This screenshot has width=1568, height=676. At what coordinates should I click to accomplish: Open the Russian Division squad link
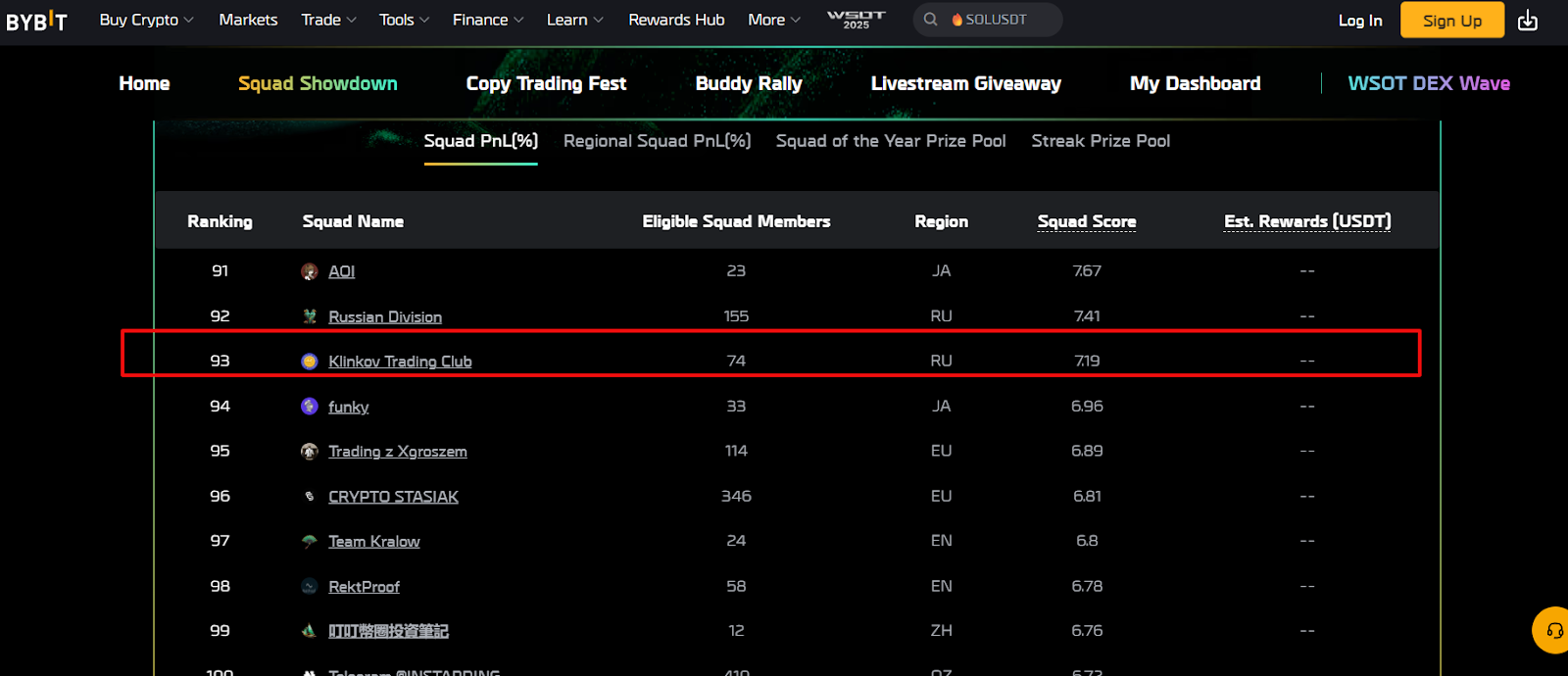pyautogui.click(x=385, y=316)
